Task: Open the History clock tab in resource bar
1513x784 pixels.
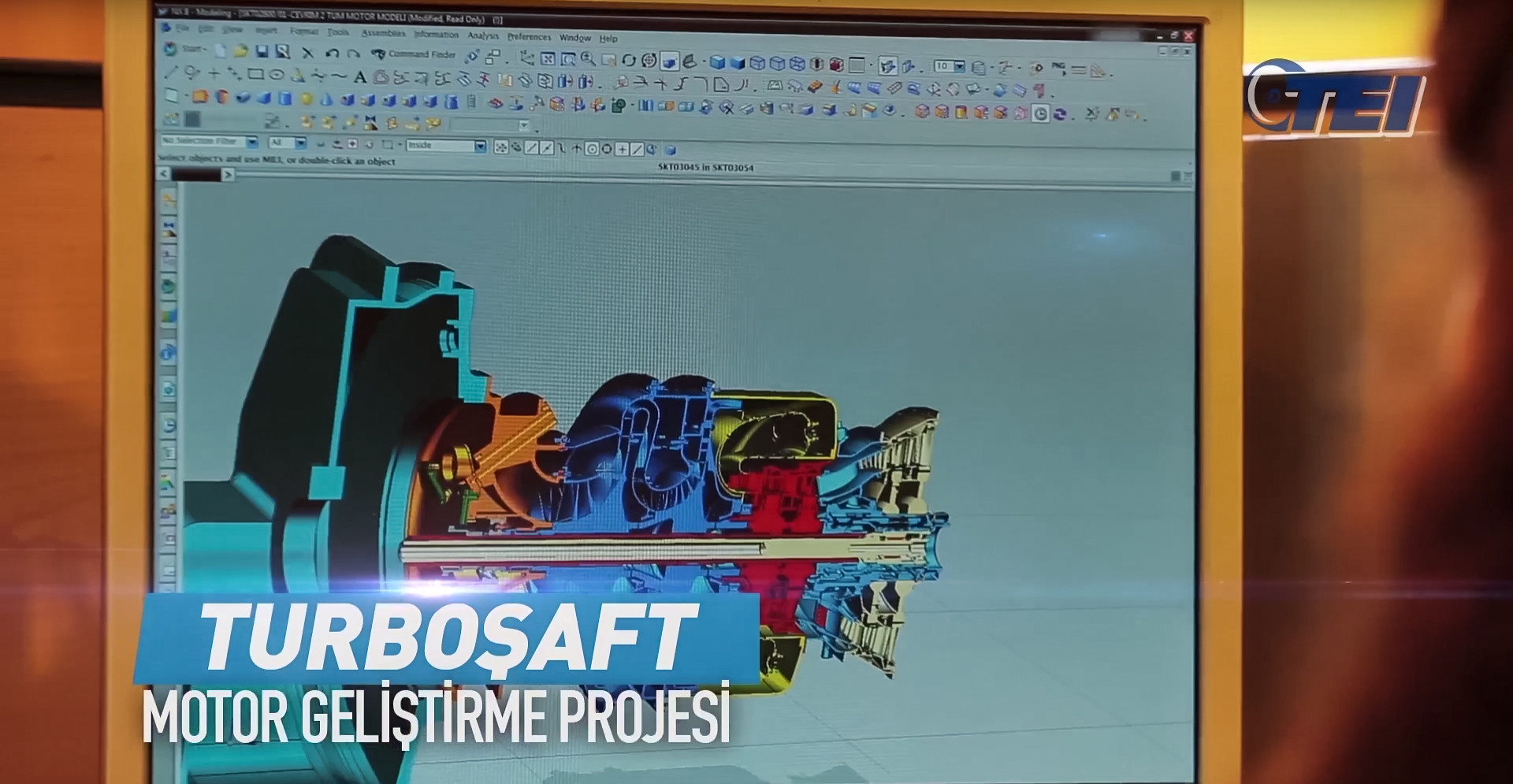Action: coord(169,425)
